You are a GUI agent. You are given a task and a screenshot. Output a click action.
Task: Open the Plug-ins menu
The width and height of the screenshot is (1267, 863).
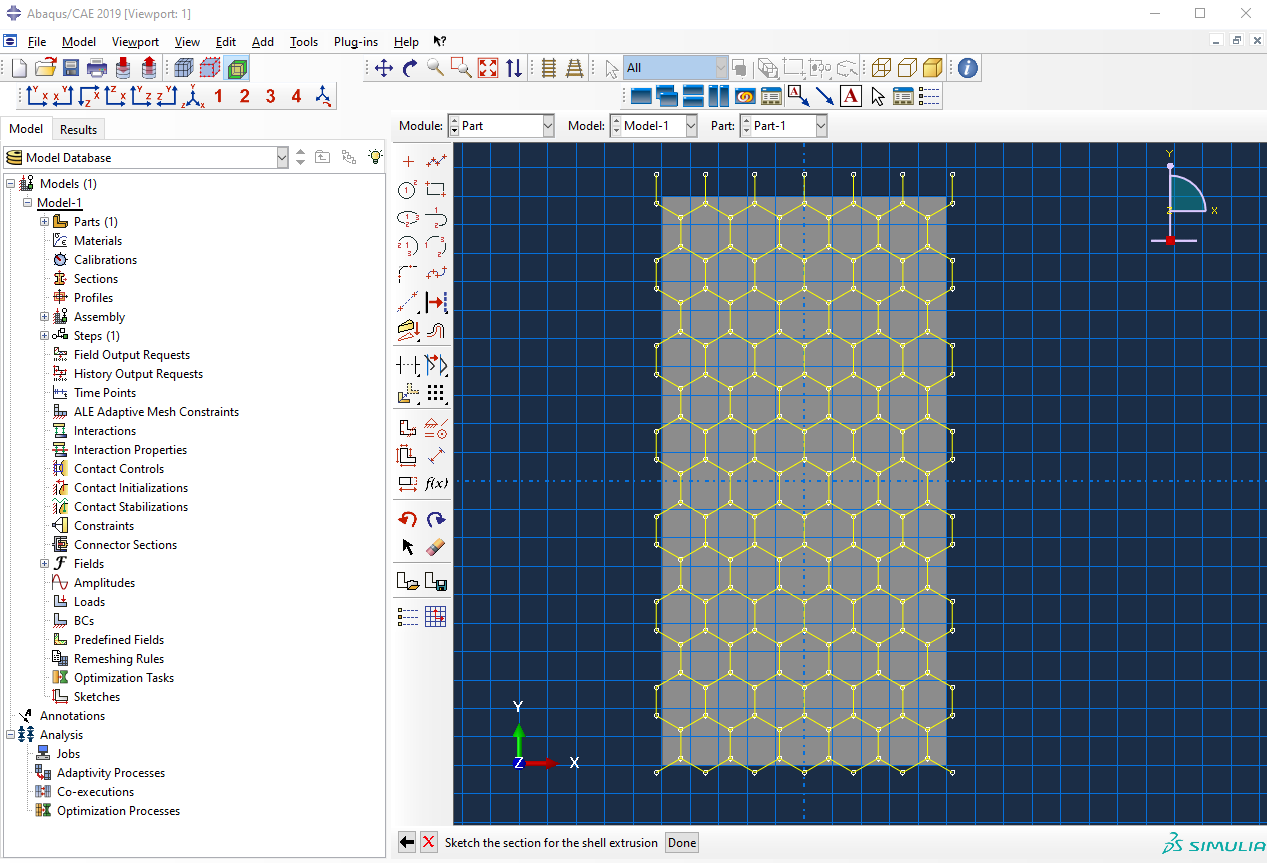[356, 42]
